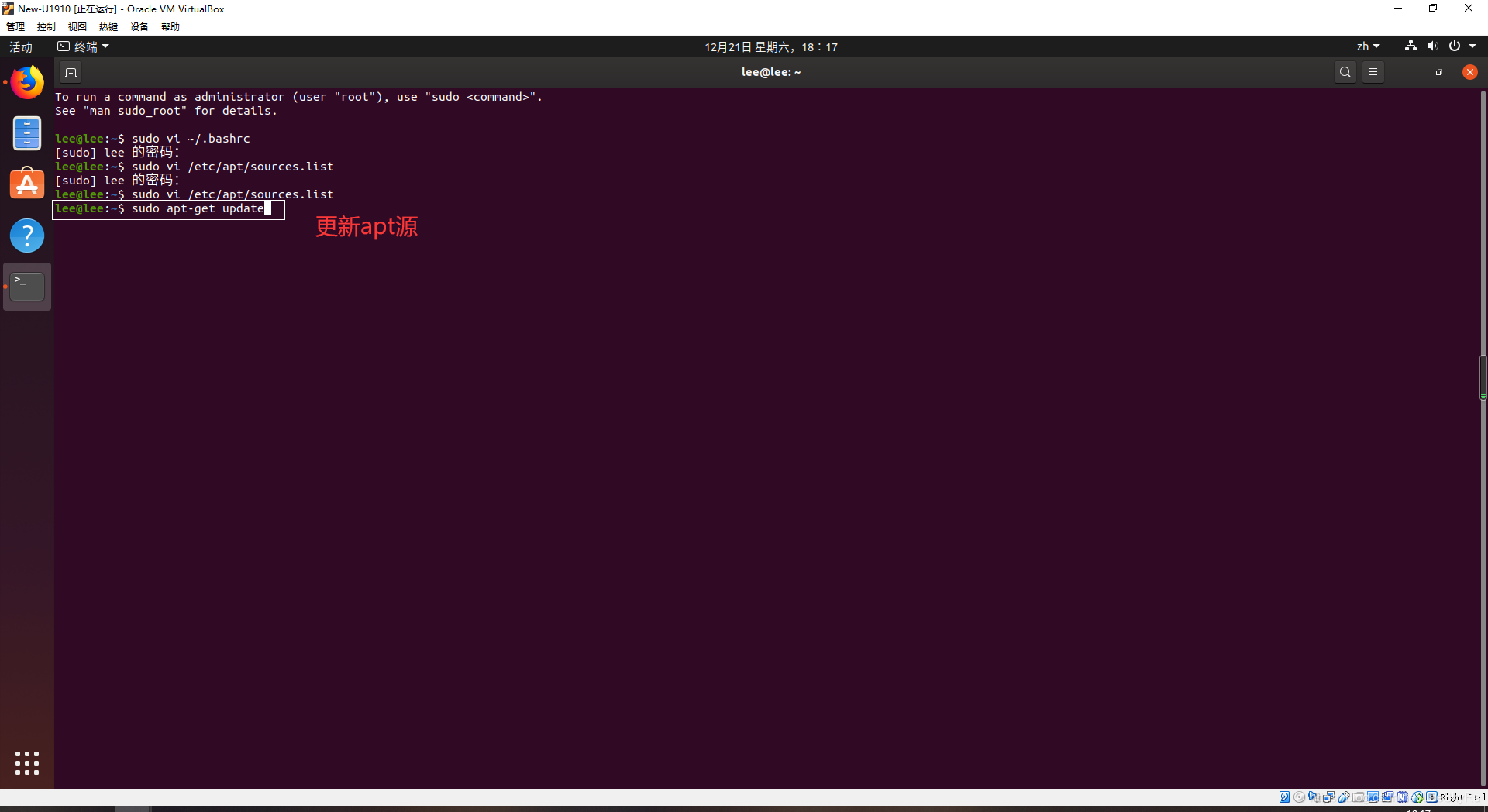Open VirtualBox 帮助 menu
This screenshot has height=812, width=1488.
pyautogui.click(x=170, y=27)
